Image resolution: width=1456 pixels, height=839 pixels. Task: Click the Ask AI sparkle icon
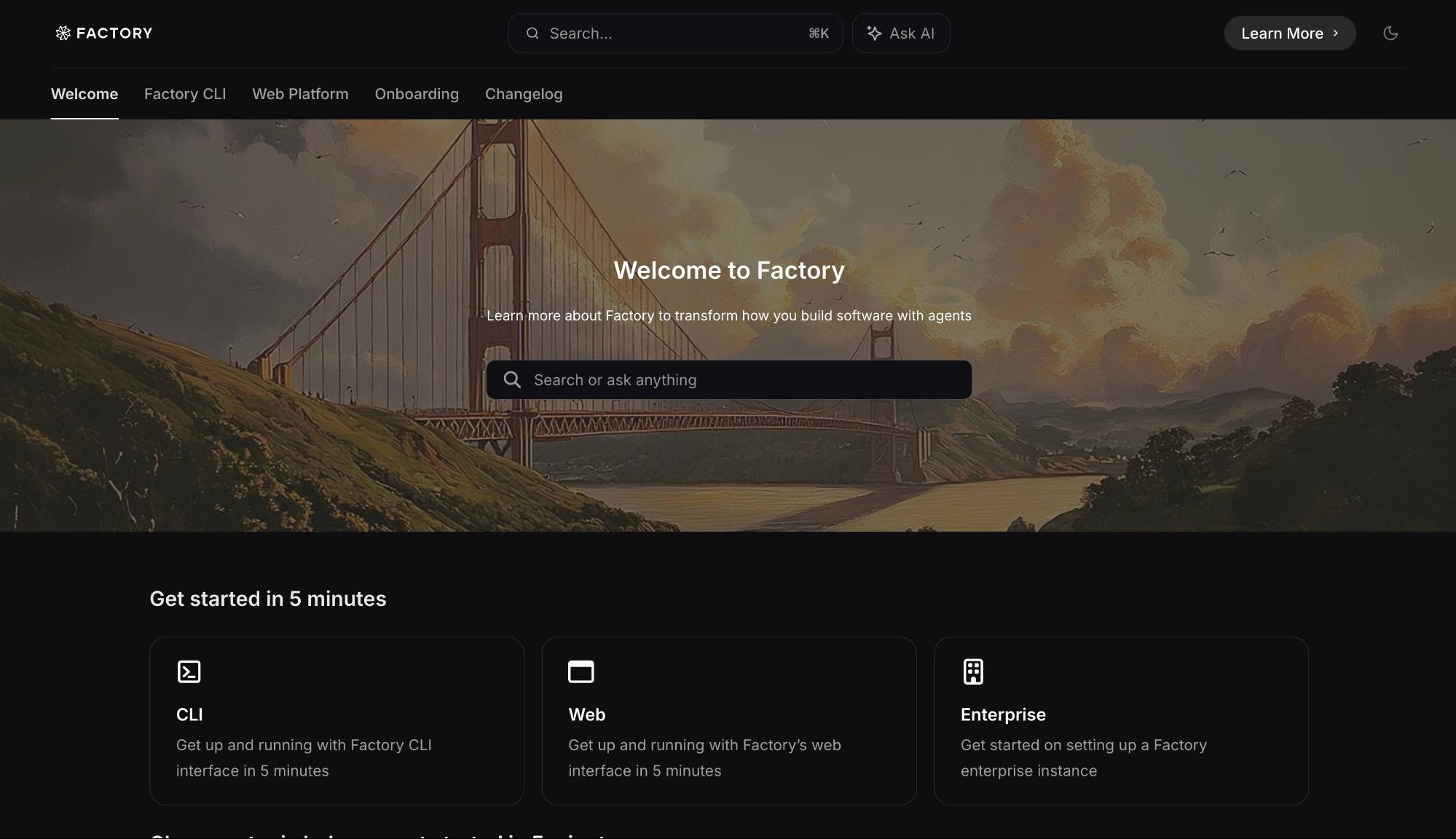pyautogui.click(x=874, y=33)
